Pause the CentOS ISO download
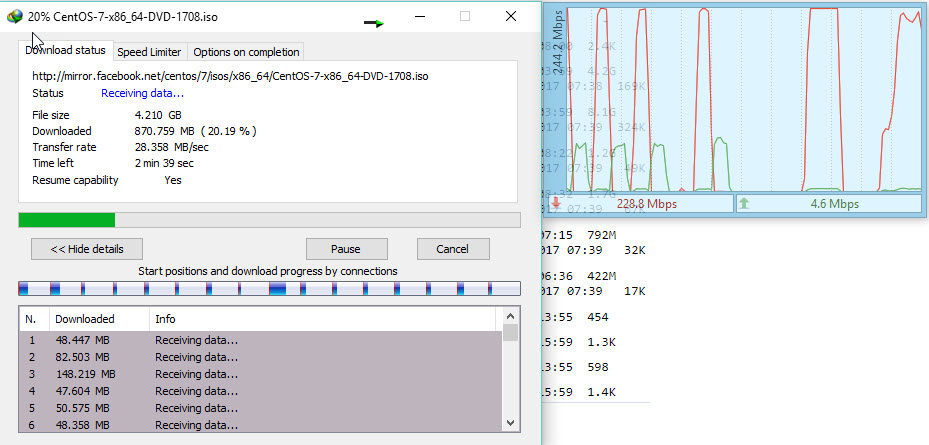The height and width of the screenshot is (445, 929). (346, 249)
